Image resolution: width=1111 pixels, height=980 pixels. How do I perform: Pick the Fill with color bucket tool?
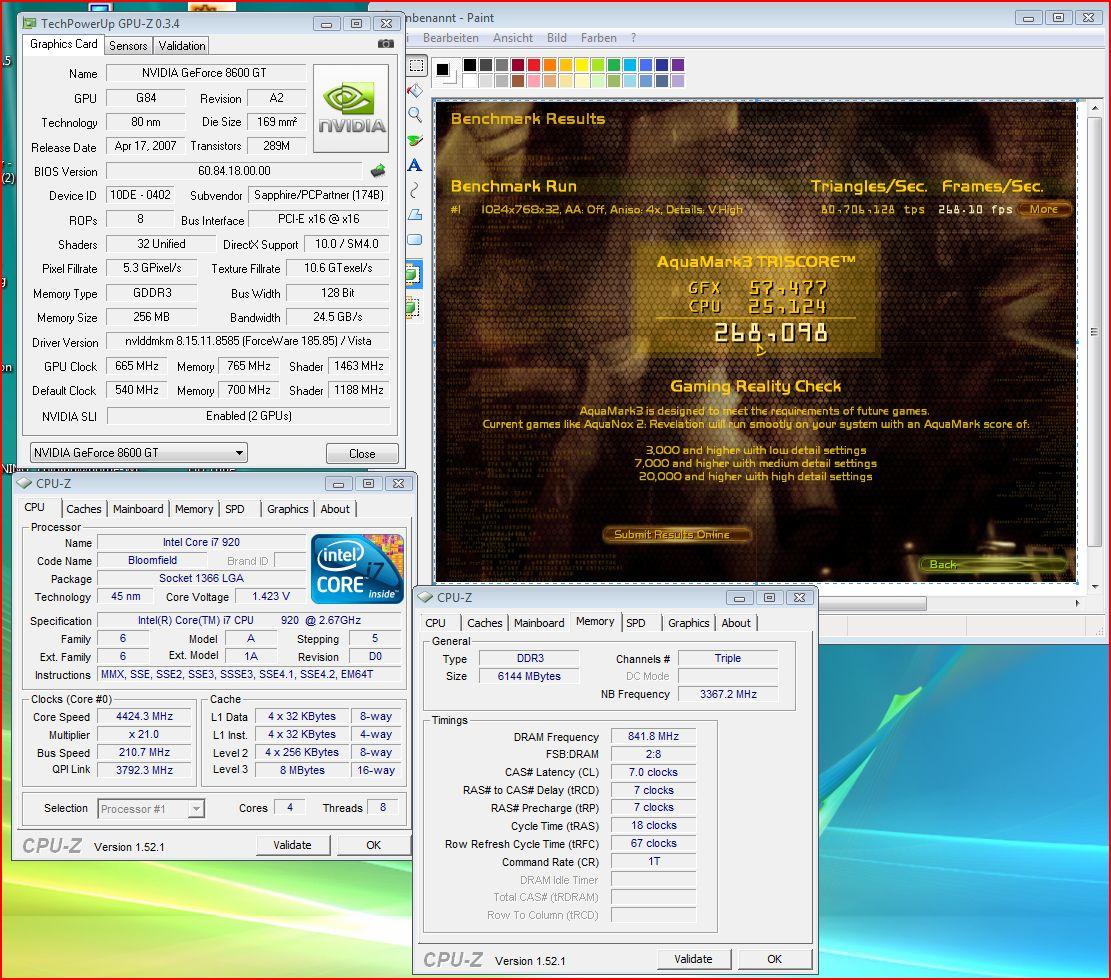click(415, 91)
